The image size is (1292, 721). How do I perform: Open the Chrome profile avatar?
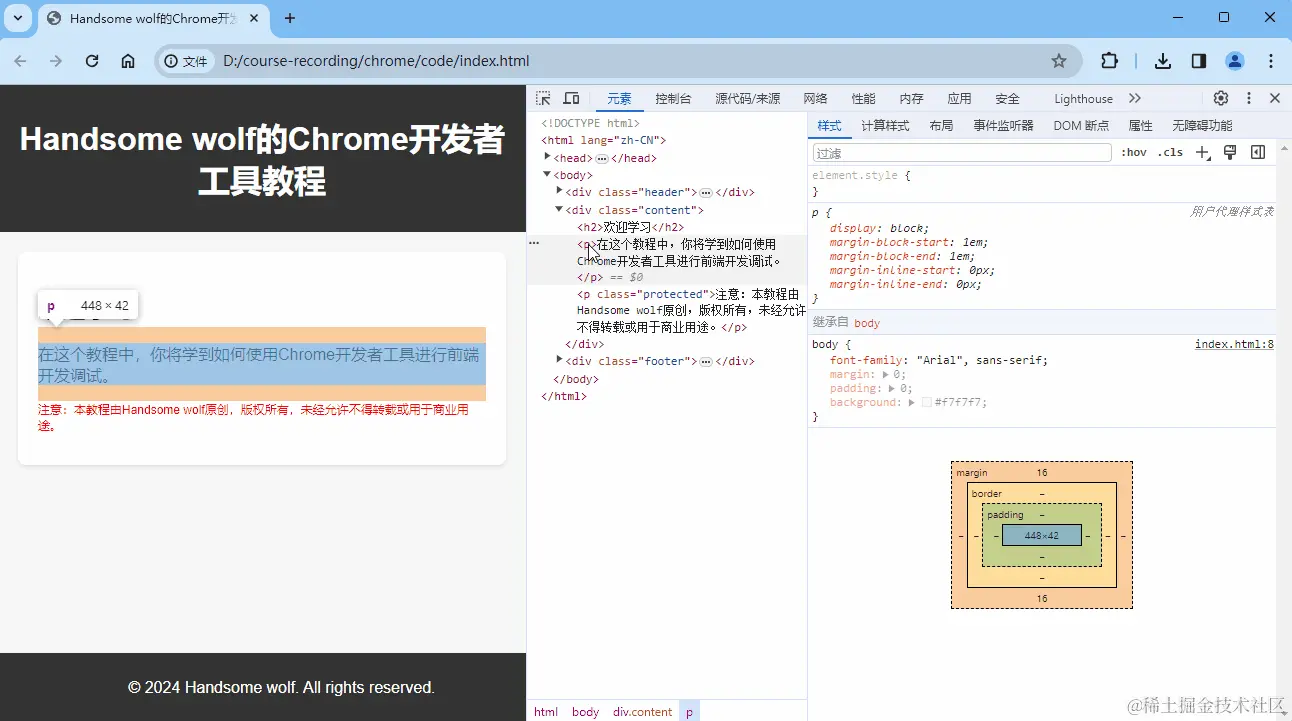pos(1235,61)
